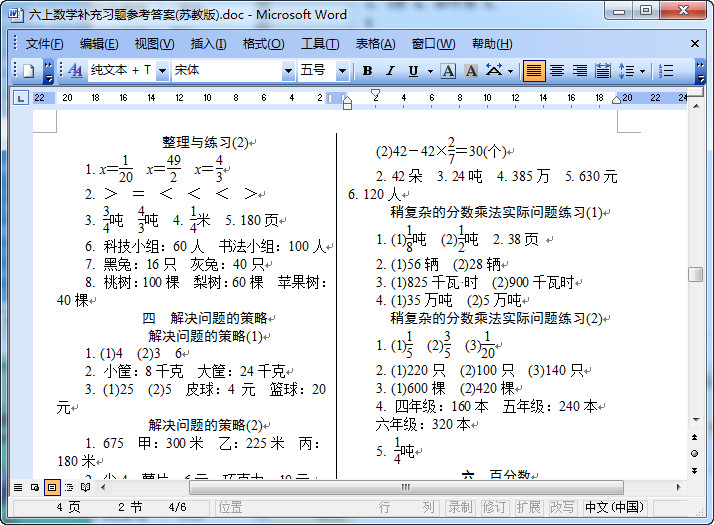Open the 表格(A) menu

pyautogui.click(x=375, y=44)
